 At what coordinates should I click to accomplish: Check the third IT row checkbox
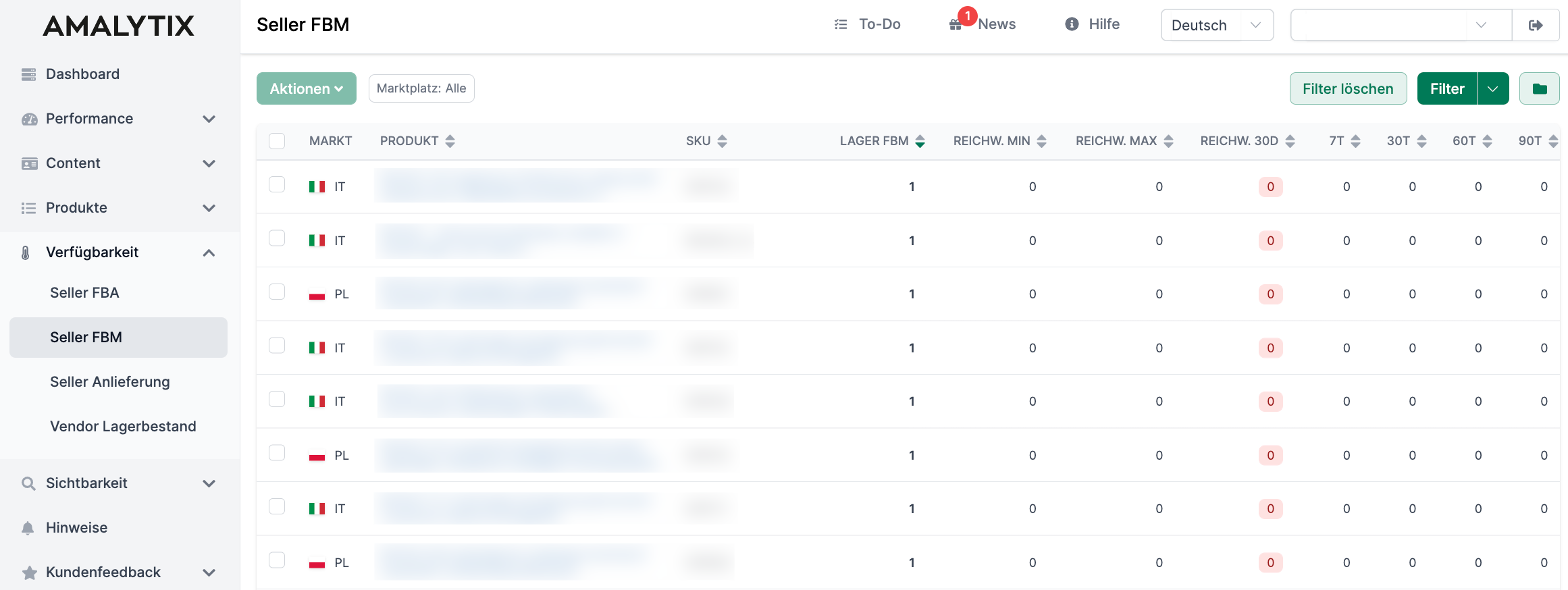pos(277,346)
